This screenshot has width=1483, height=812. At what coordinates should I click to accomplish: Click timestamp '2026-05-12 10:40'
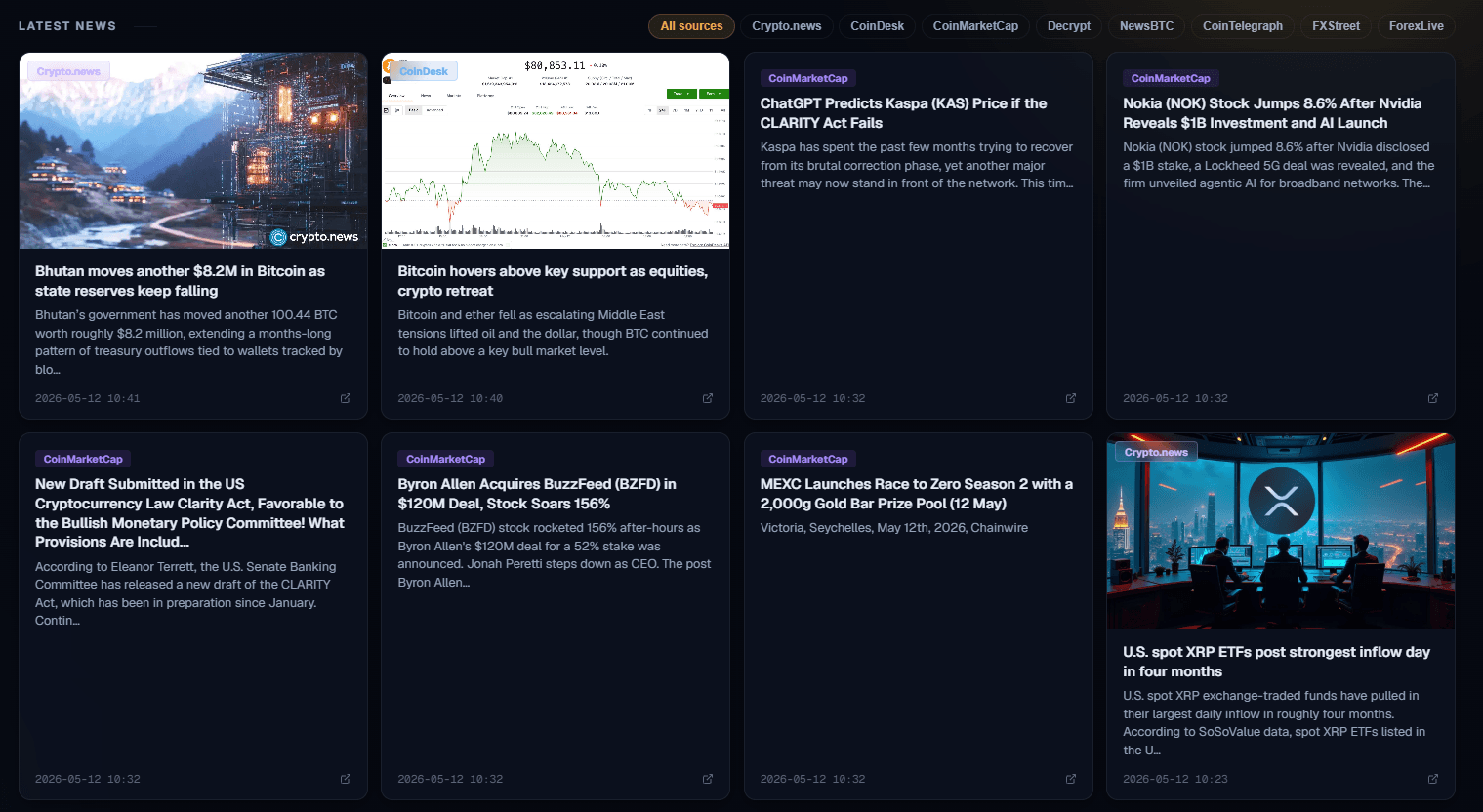pos(450,398)
